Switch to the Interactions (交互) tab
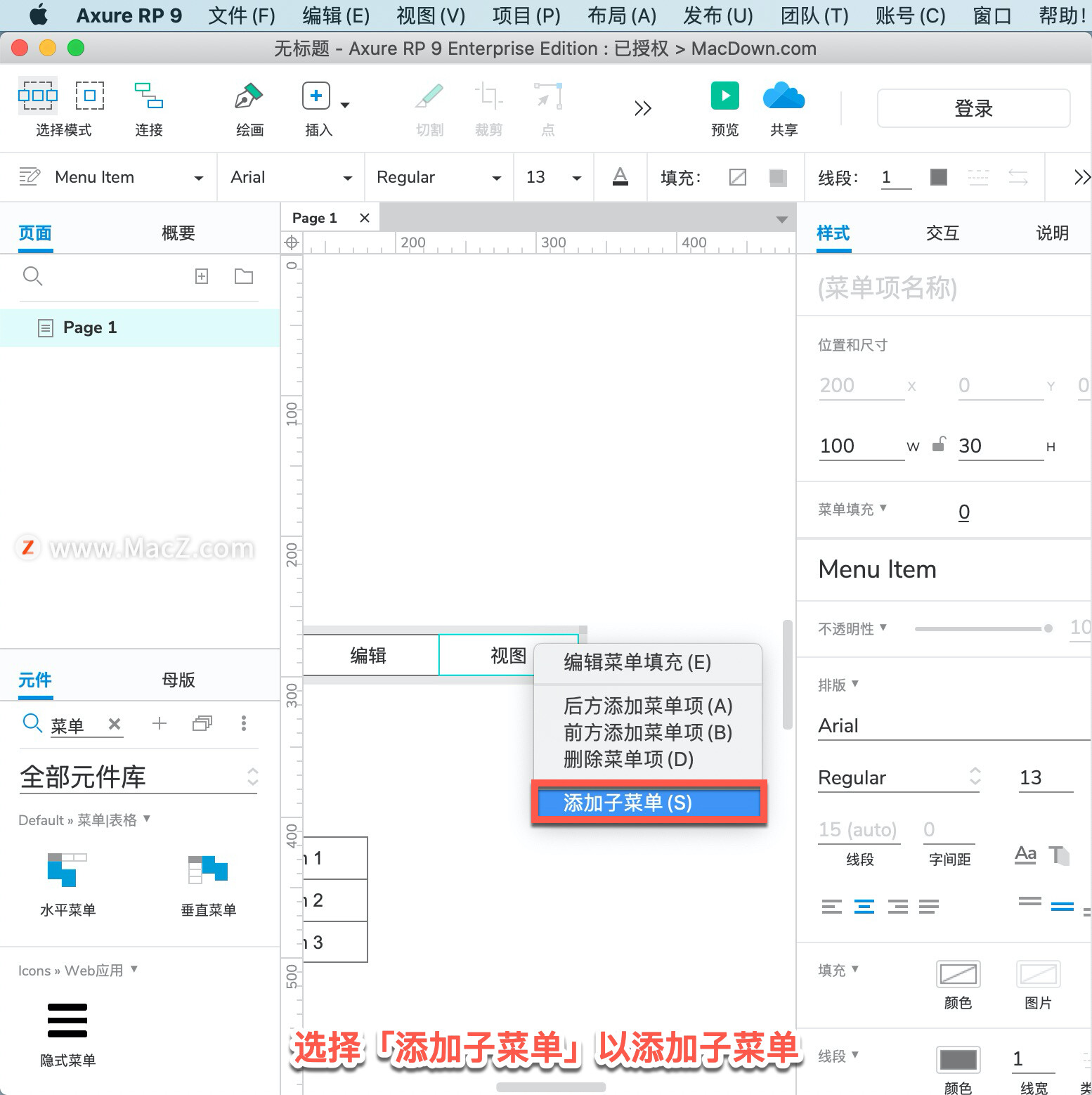 [x=942, y=233]
